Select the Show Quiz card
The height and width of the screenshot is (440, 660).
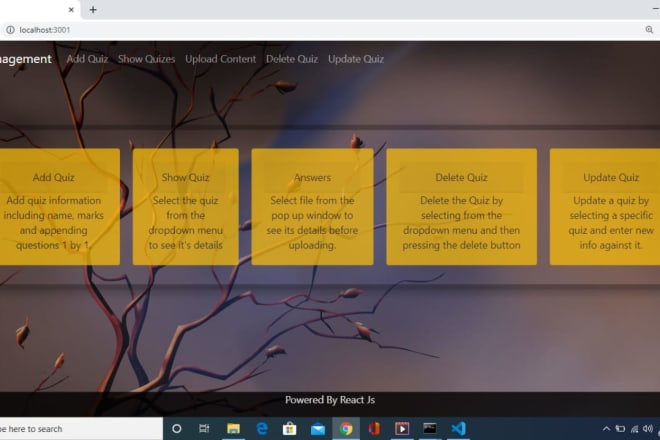[186, 207]
